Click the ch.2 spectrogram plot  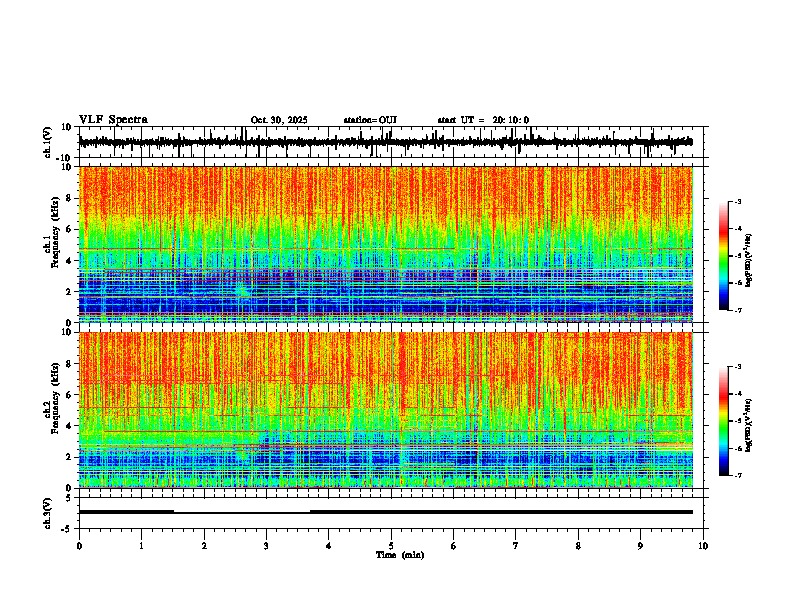click(x=385, y=410)
